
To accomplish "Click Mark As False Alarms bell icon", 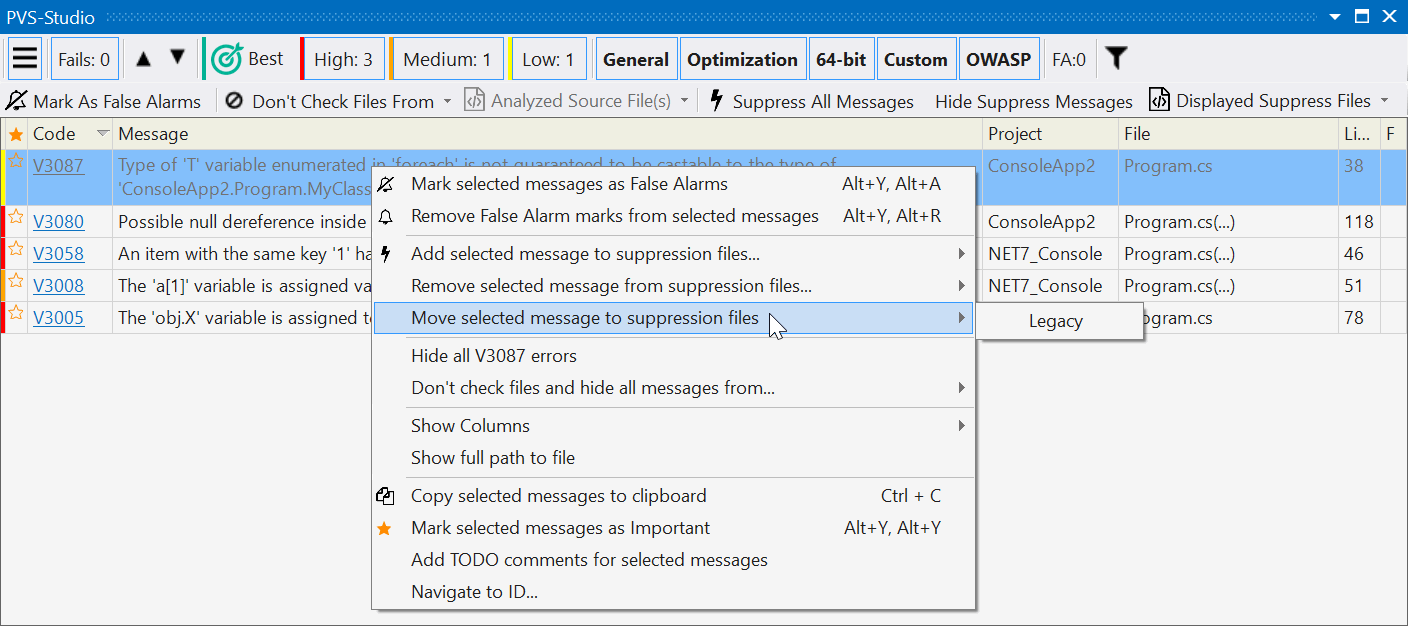I will pos(17,101).
